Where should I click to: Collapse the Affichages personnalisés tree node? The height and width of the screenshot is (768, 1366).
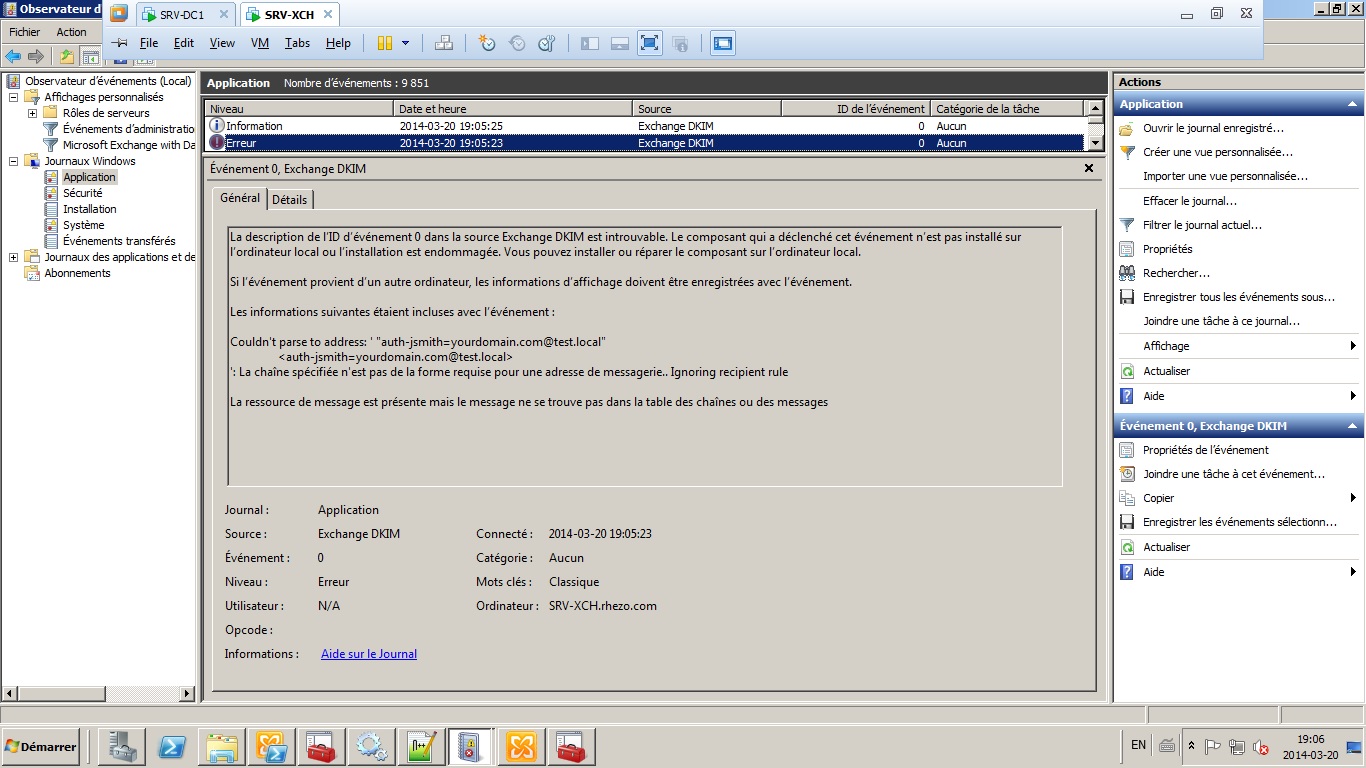click(x=13, y=97)
